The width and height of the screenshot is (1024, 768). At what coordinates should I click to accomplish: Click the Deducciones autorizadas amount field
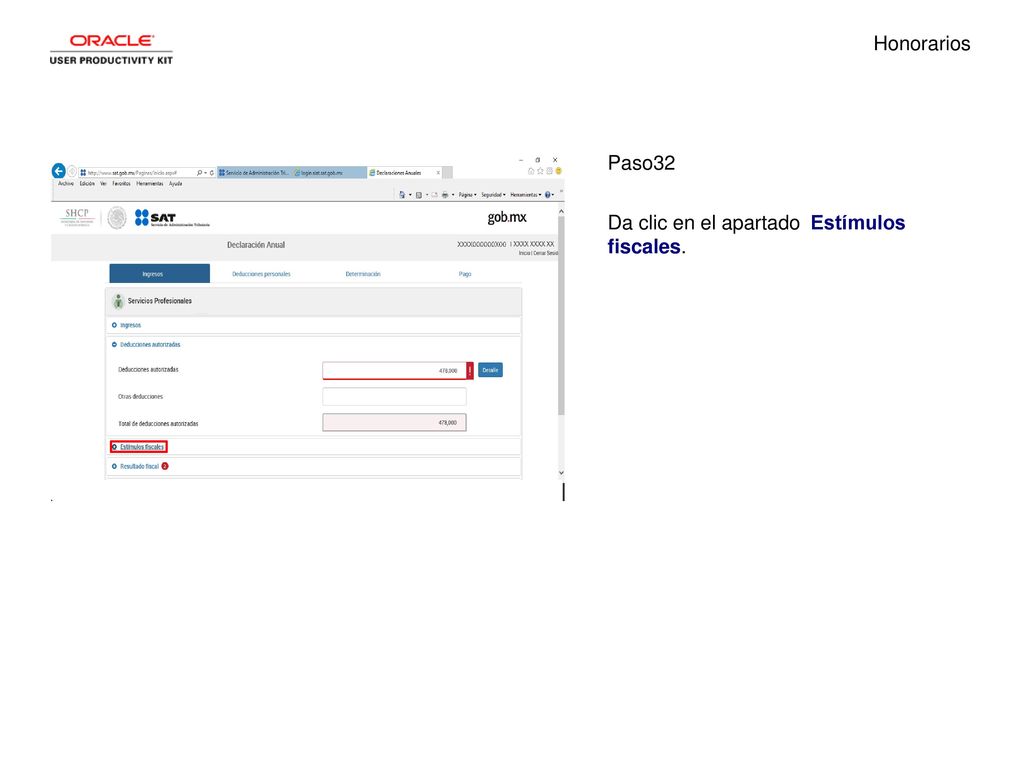[x=394, y=370]
